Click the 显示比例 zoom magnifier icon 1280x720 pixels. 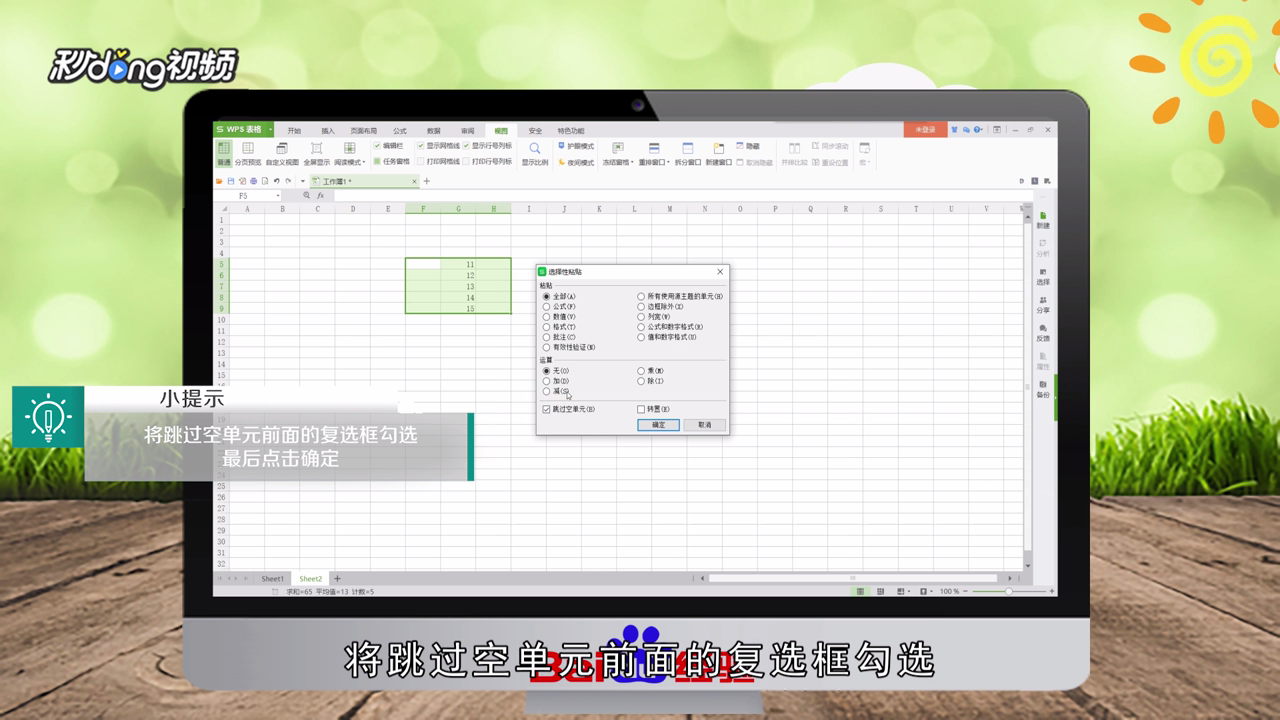point(535,148)
